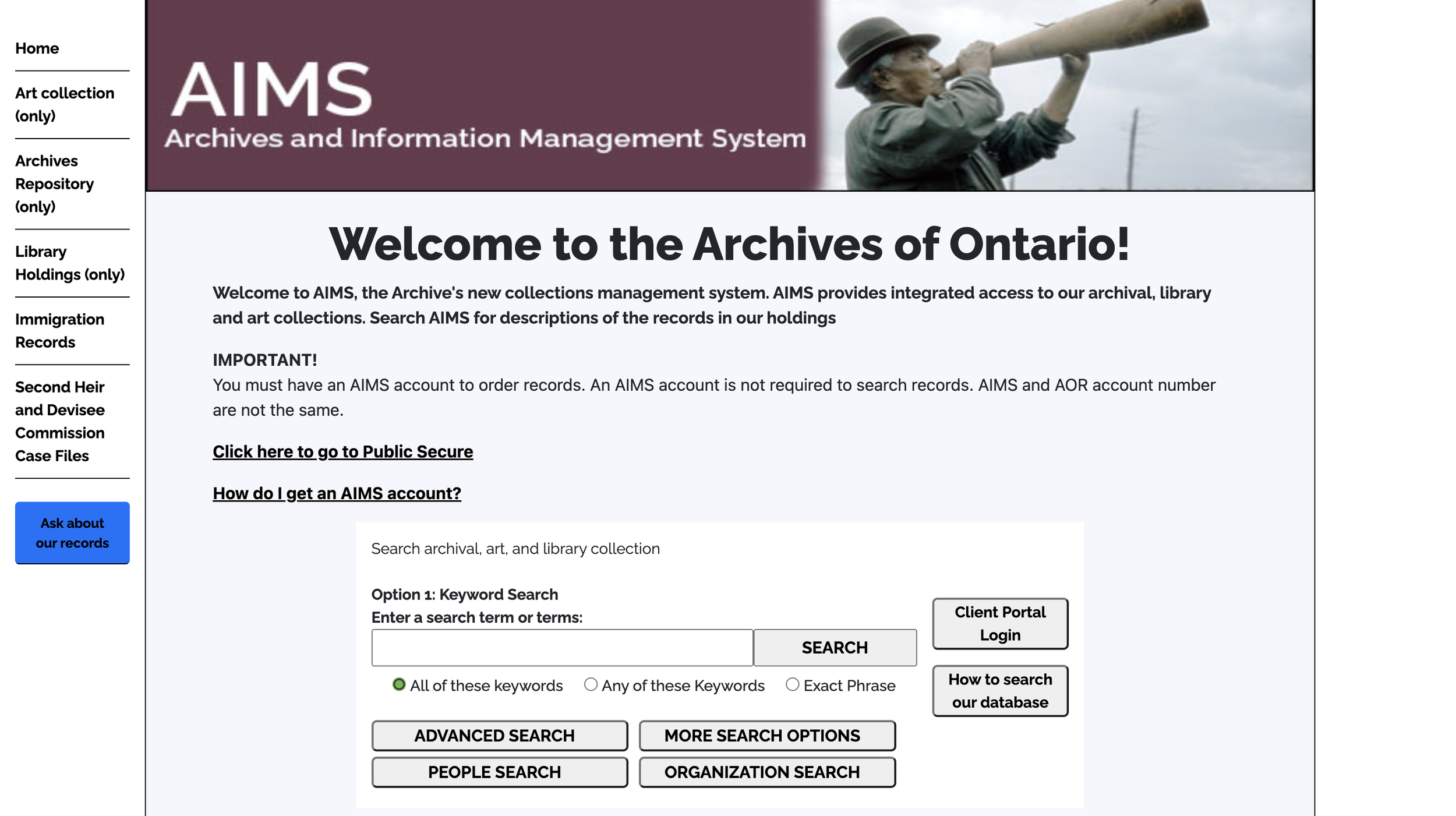Screen dimensions: 1456x816
Task: Click MORE SEARCH OPTIONS button
Action: pyautogui.click(x=766, y=736)
